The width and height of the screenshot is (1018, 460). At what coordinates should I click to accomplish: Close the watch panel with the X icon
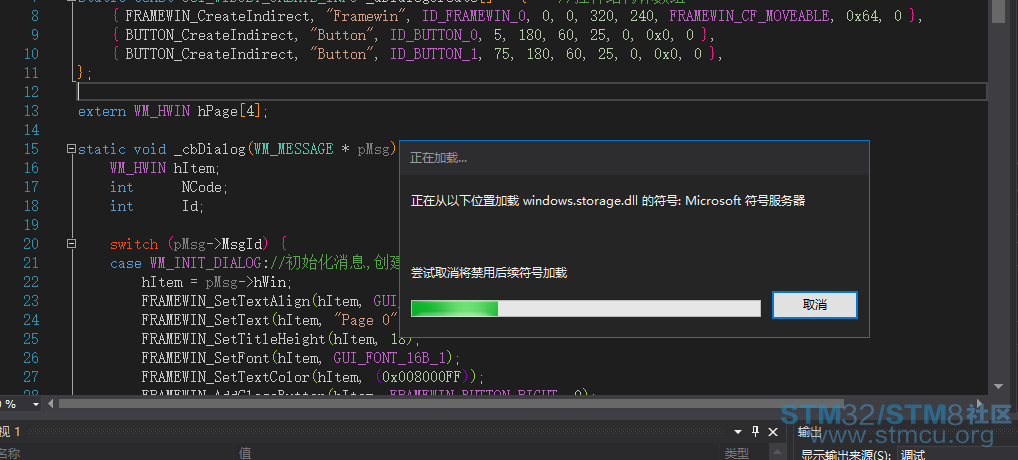tap(773, 431)
